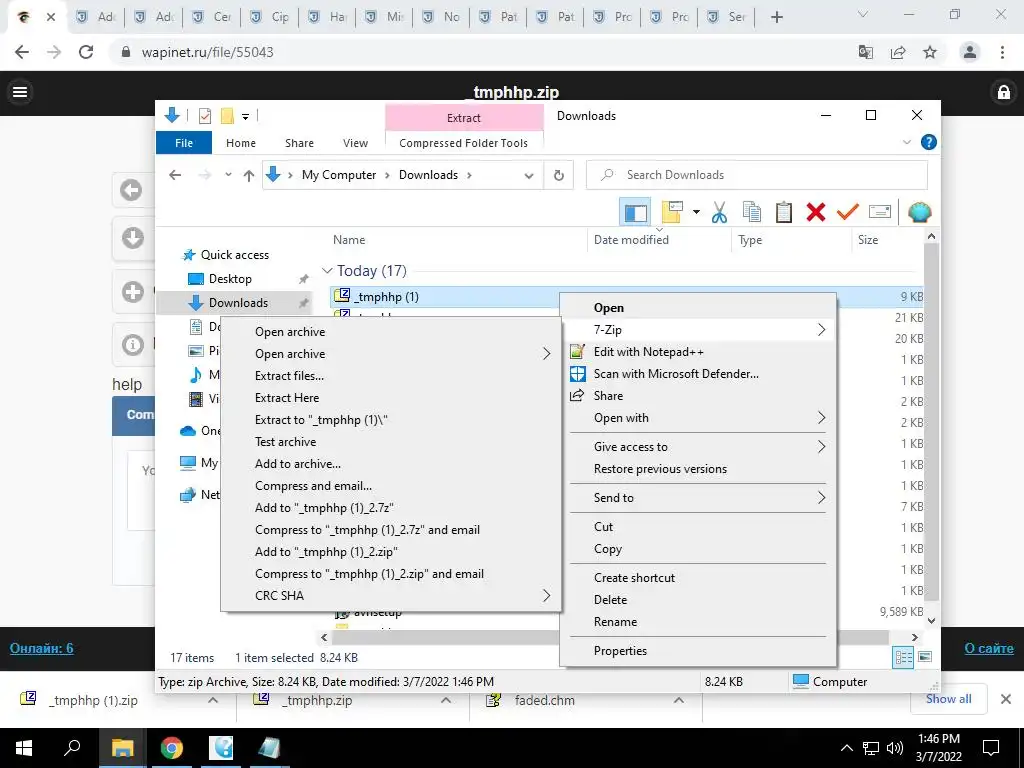Screen dimensions: 1024x768
Task: Choose Create shortcut in the context menu
Action: tap(698, 577)
